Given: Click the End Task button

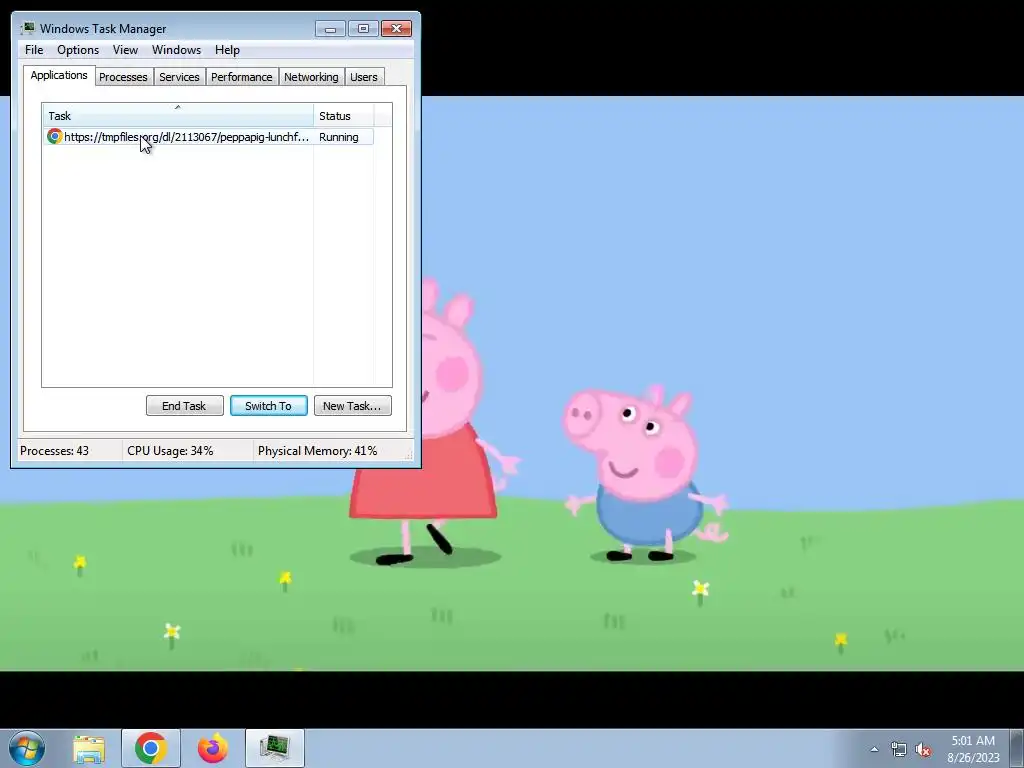Looking at the screenshot, I should 184,406.
